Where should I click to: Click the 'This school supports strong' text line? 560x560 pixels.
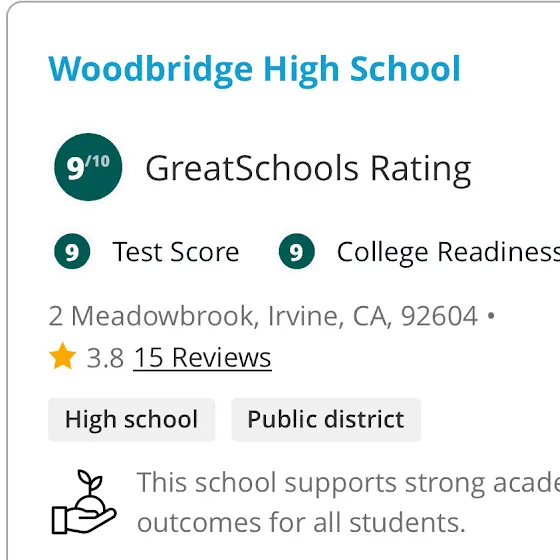tap(348, 484)
